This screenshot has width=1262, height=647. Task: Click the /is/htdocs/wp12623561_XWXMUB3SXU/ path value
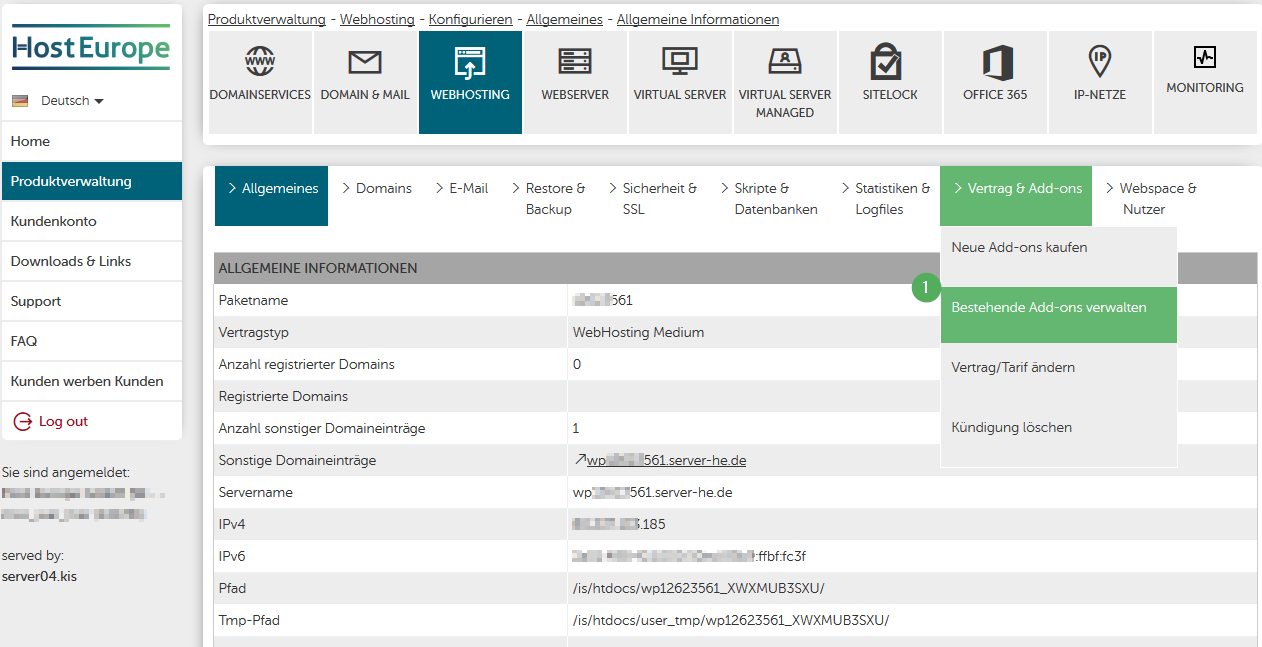(699, 589)
